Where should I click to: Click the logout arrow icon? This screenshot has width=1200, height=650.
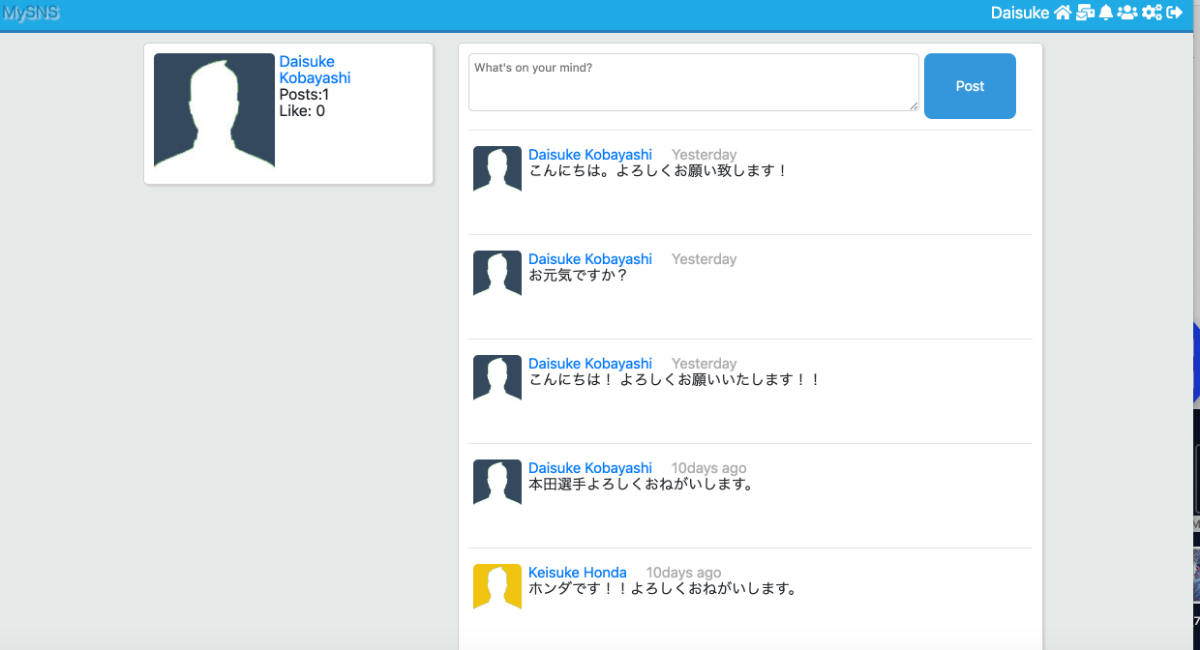point(1175,13)
